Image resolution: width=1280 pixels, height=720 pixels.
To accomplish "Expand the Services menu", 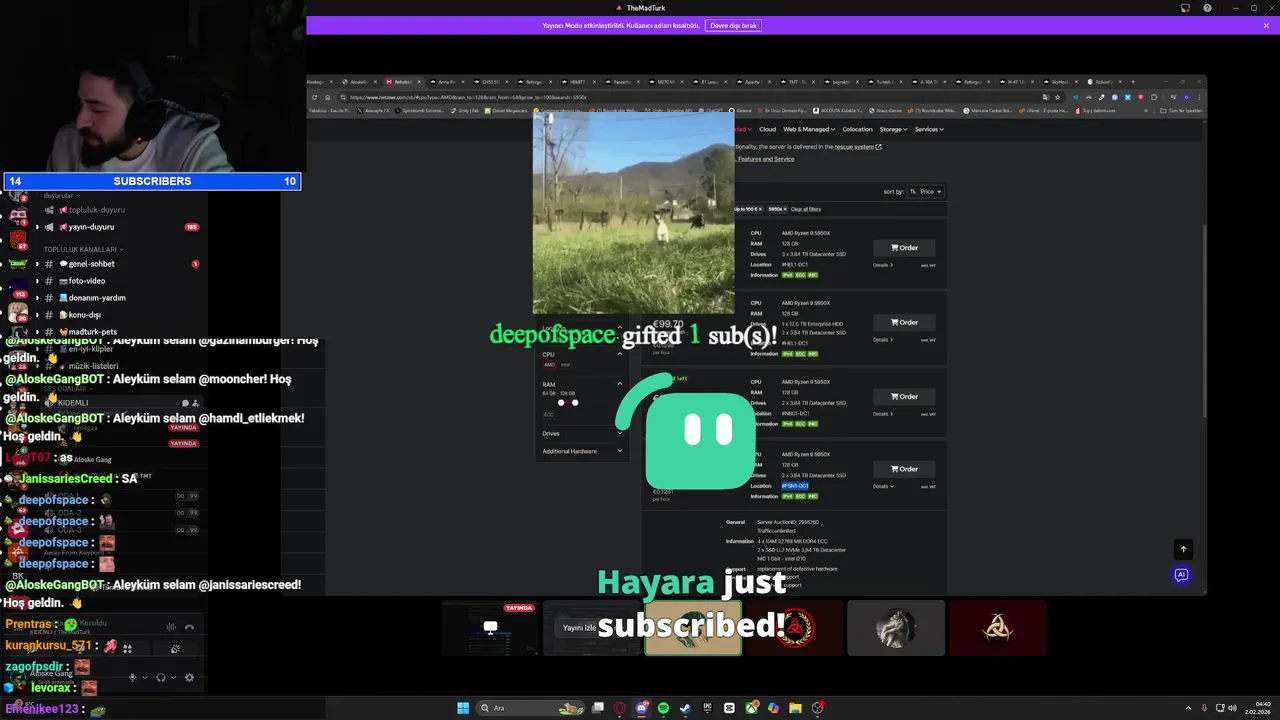I will click(x=929, y=129).
